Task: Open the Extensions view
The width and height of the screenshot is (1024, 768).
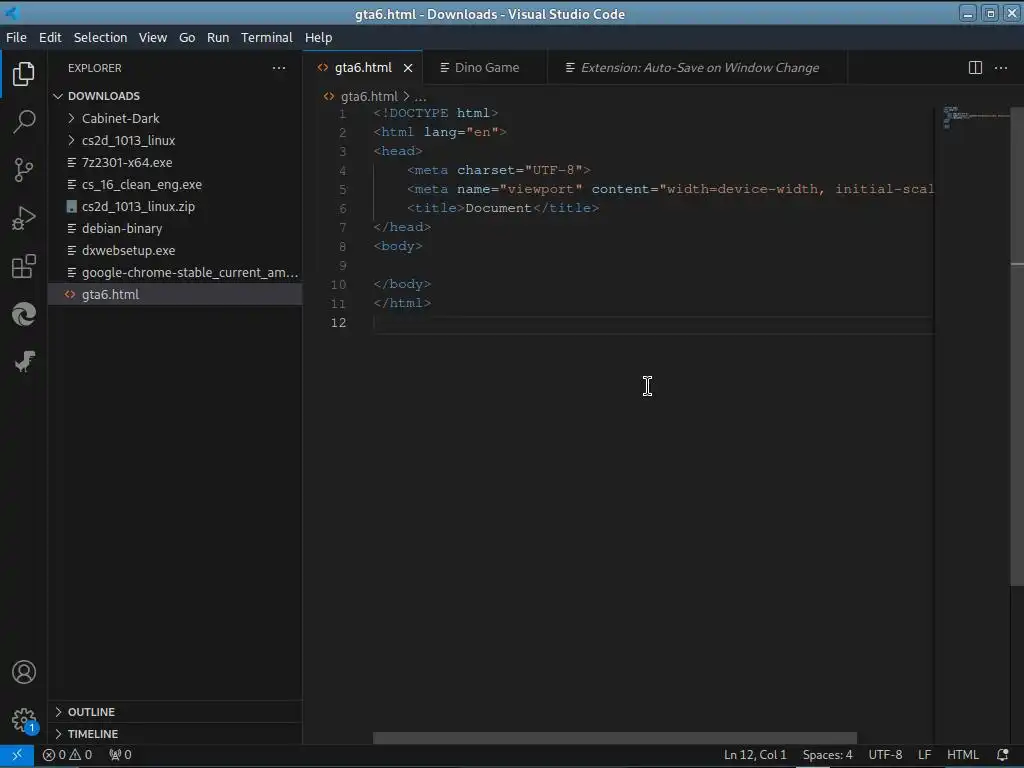Action: click(x=24, y=266)
